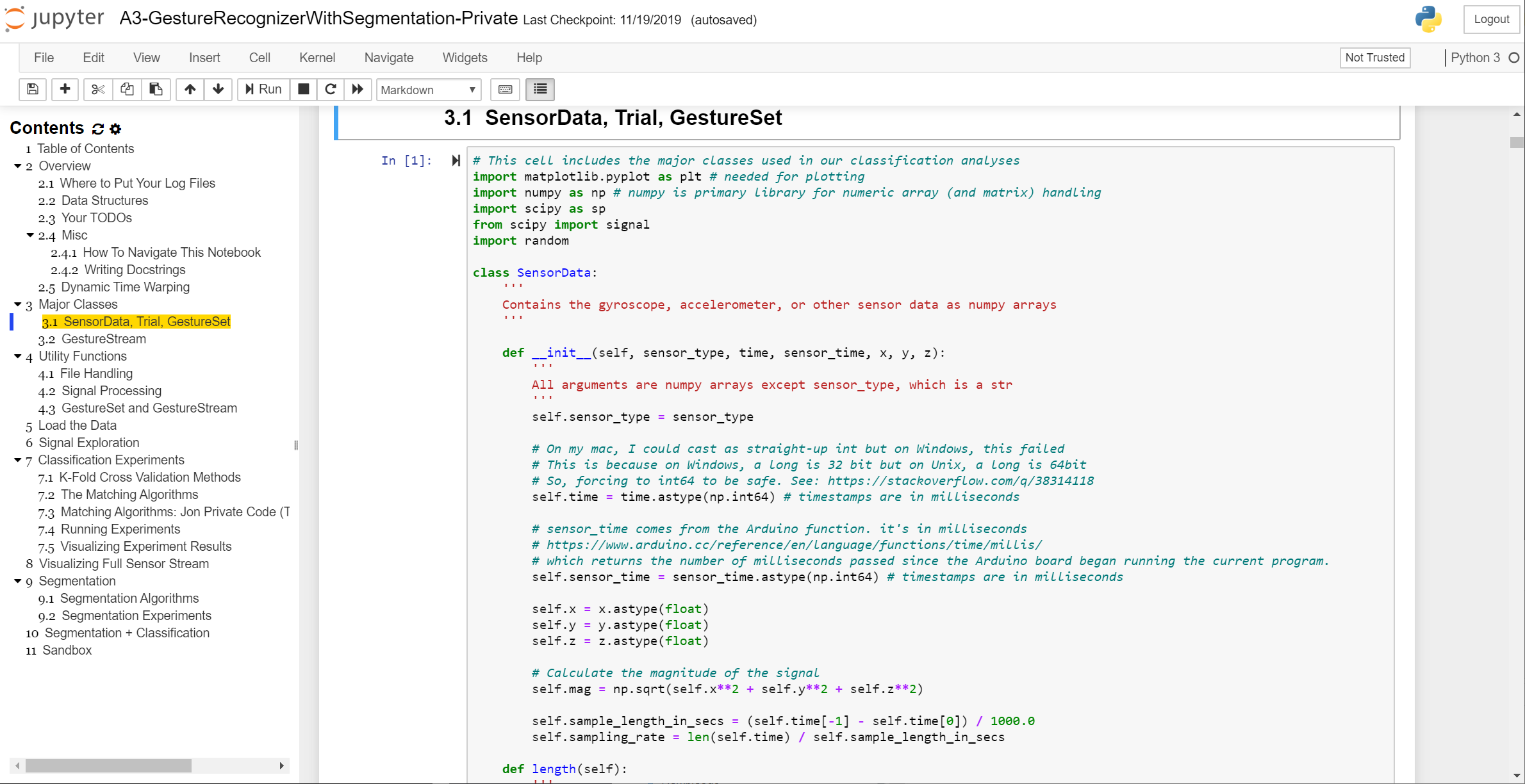Toggle fast-forward run all cells icon
Viewport: 1525px width, 784px height.
tap(358, 89)
